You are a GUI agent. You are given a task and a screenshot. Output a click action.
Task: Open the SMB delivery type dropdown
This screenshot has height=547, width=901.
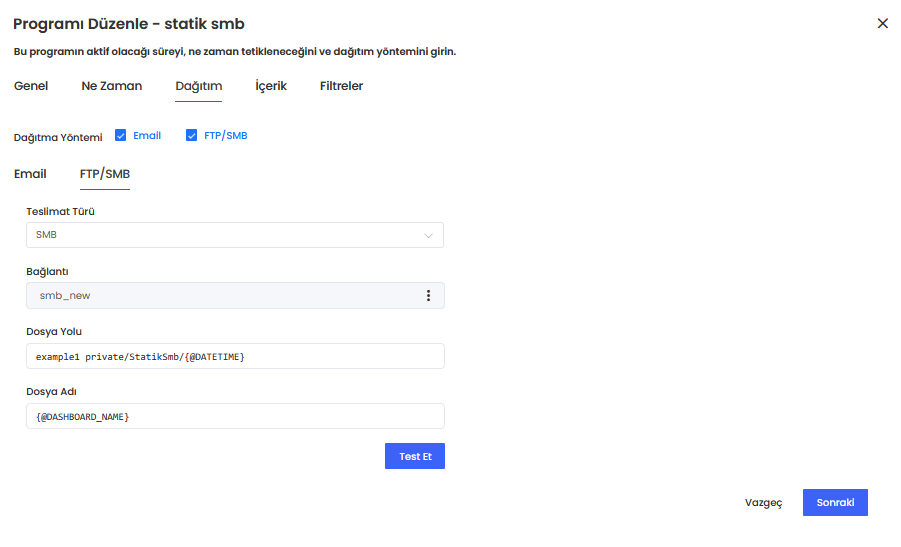[234, 235]
